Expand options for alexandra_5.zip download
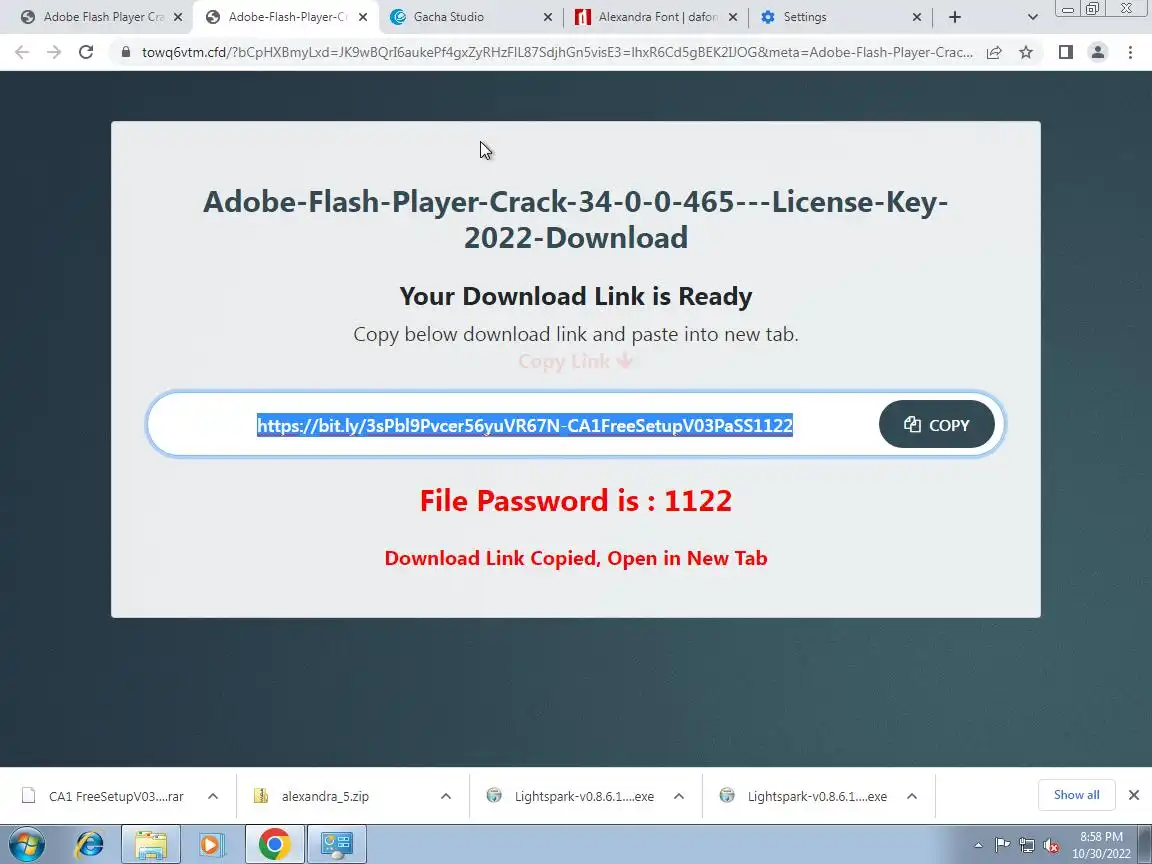Viewport: 1152px width, 864px height. 446,796
